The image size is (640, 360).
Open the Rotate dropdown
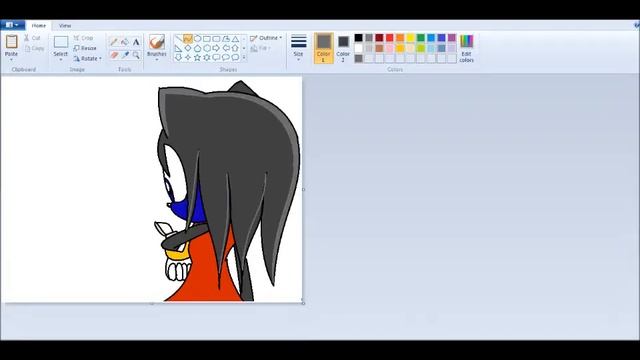coord(88,58)
